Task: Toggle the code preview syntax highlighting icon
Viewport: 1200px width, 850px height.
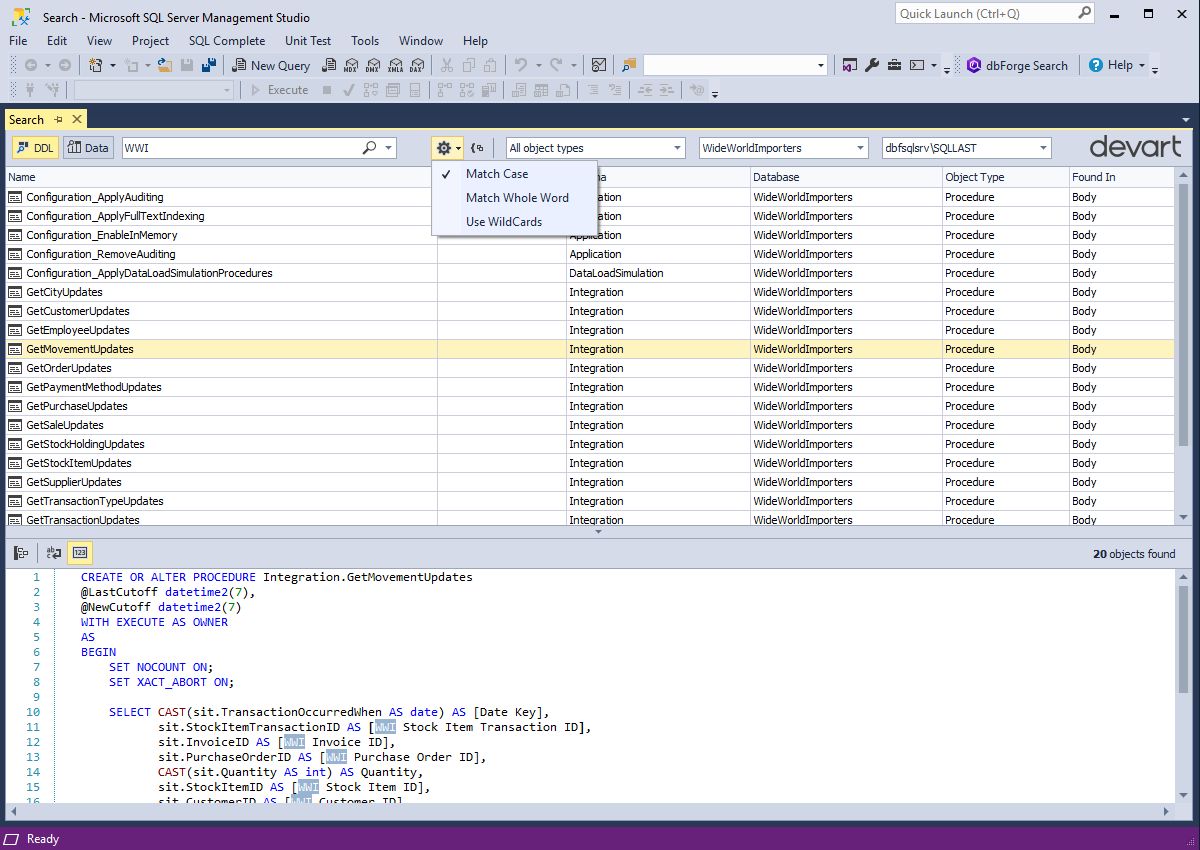Action: pyautogui.click(x=54, y=552)
